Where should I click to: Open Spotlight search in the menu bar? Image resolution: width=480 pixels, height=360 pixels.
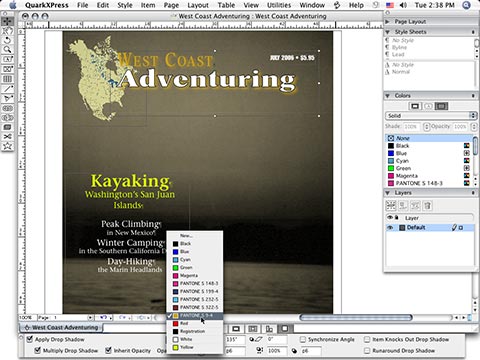pos(467,5)
